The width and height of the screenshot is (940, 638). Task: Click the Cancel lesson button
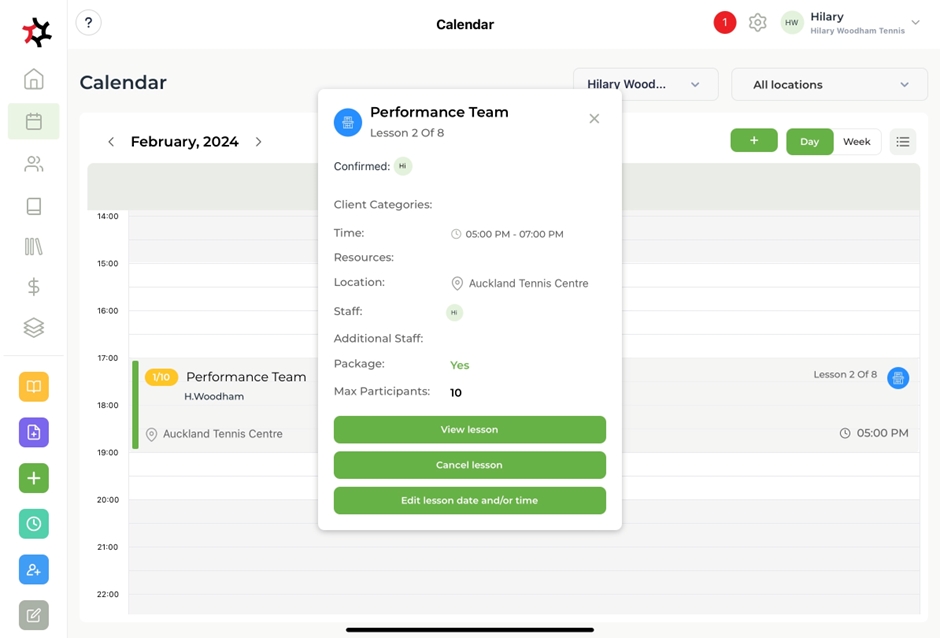469,465
